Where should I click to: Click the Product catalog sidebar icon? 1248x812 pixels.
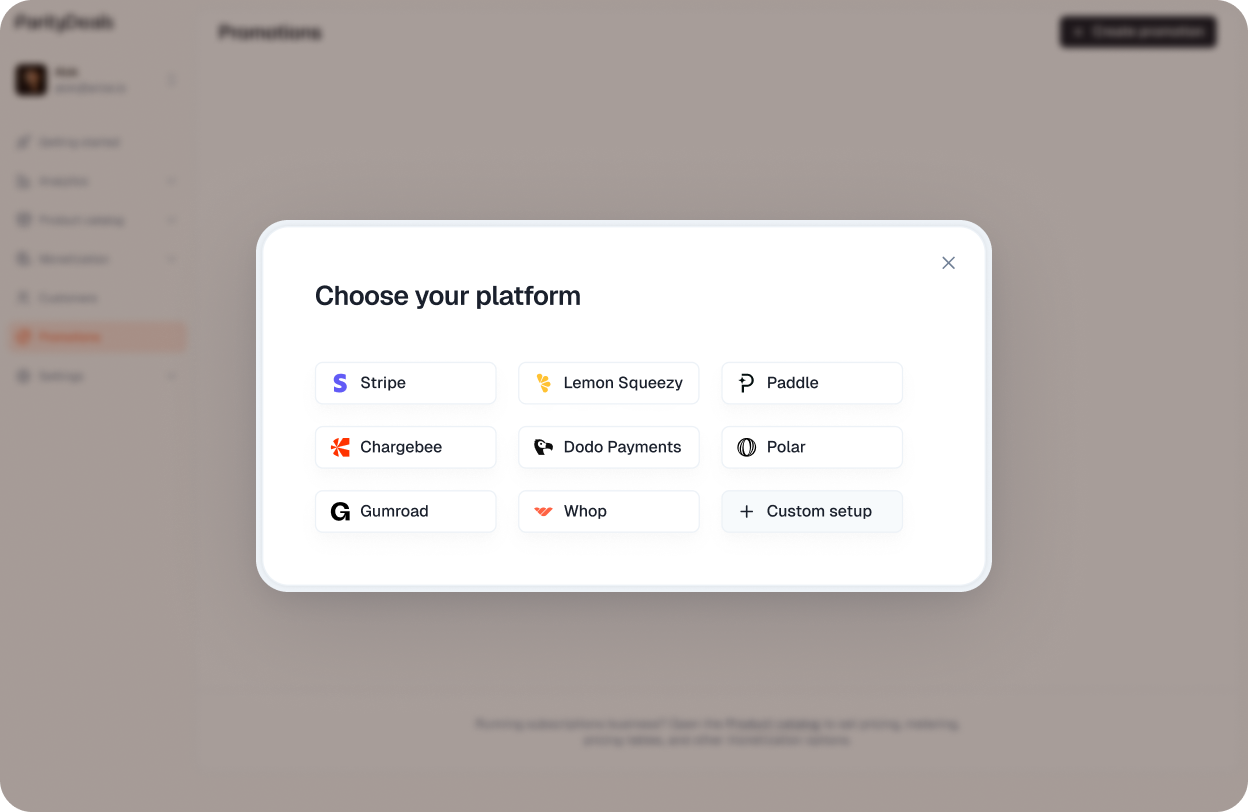pos(23,220)
